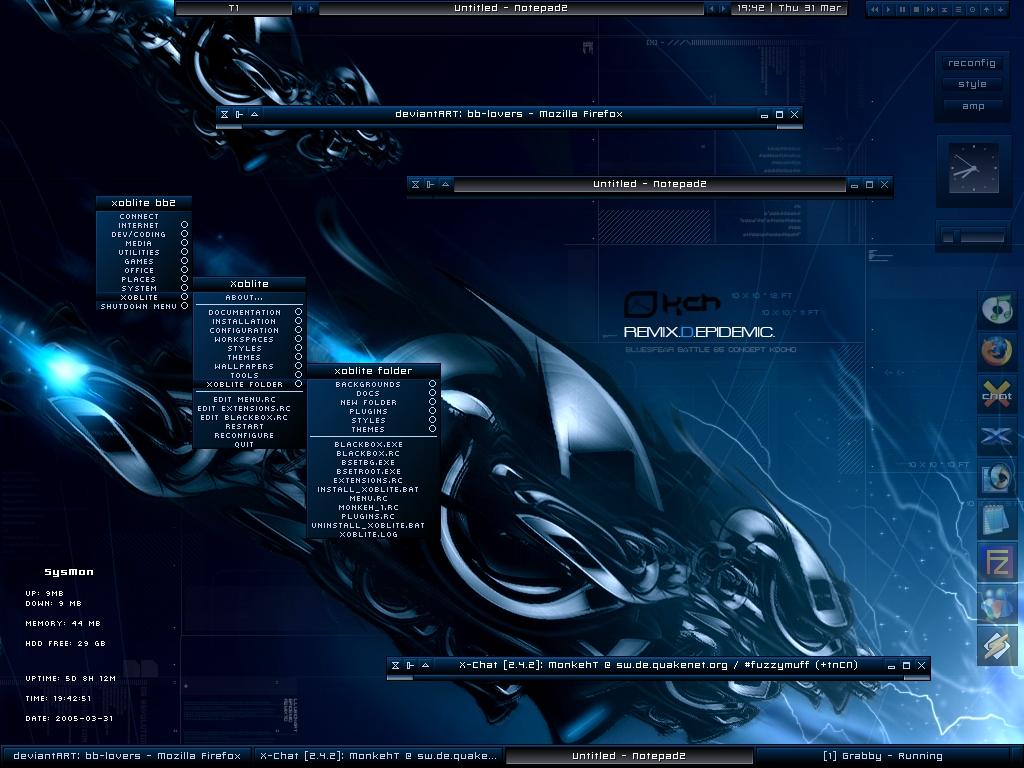Click the hourglass icon on Firefox titlebar
The width and height of the screenshot is (1024, 768).
[225, 114]
